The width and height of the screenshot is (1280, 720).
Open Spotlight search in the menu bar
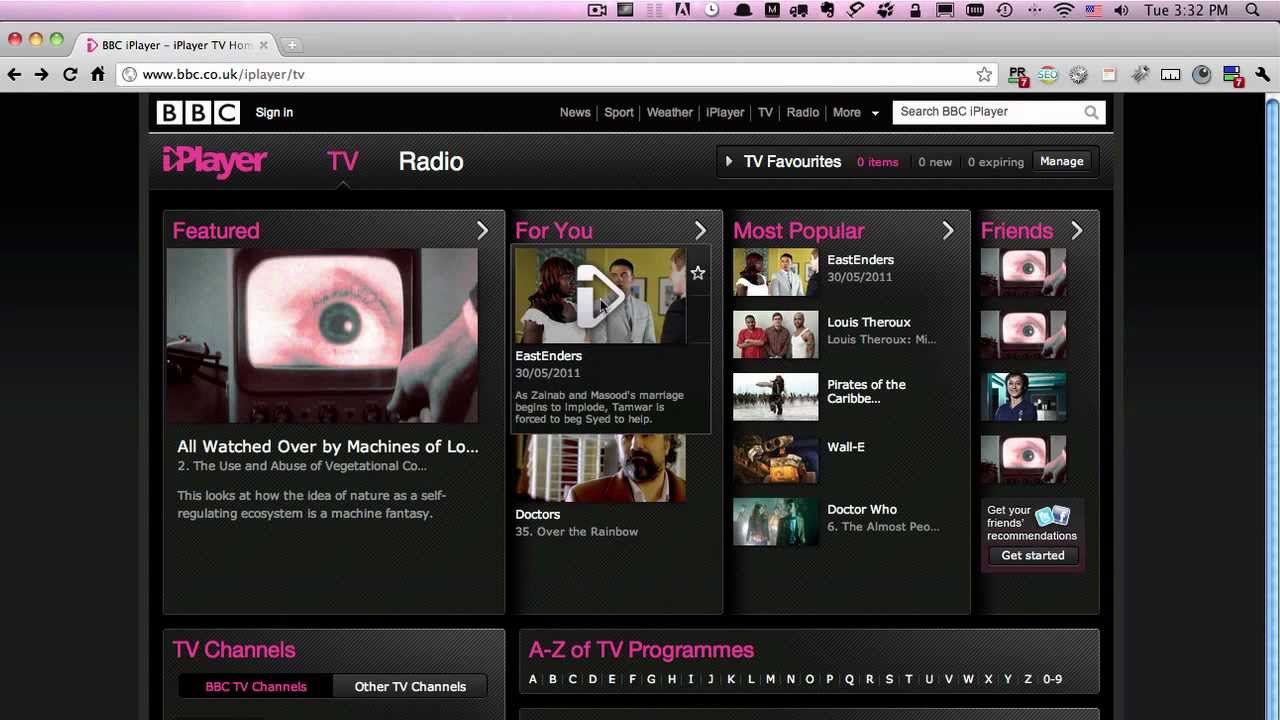pos(1252,10)
